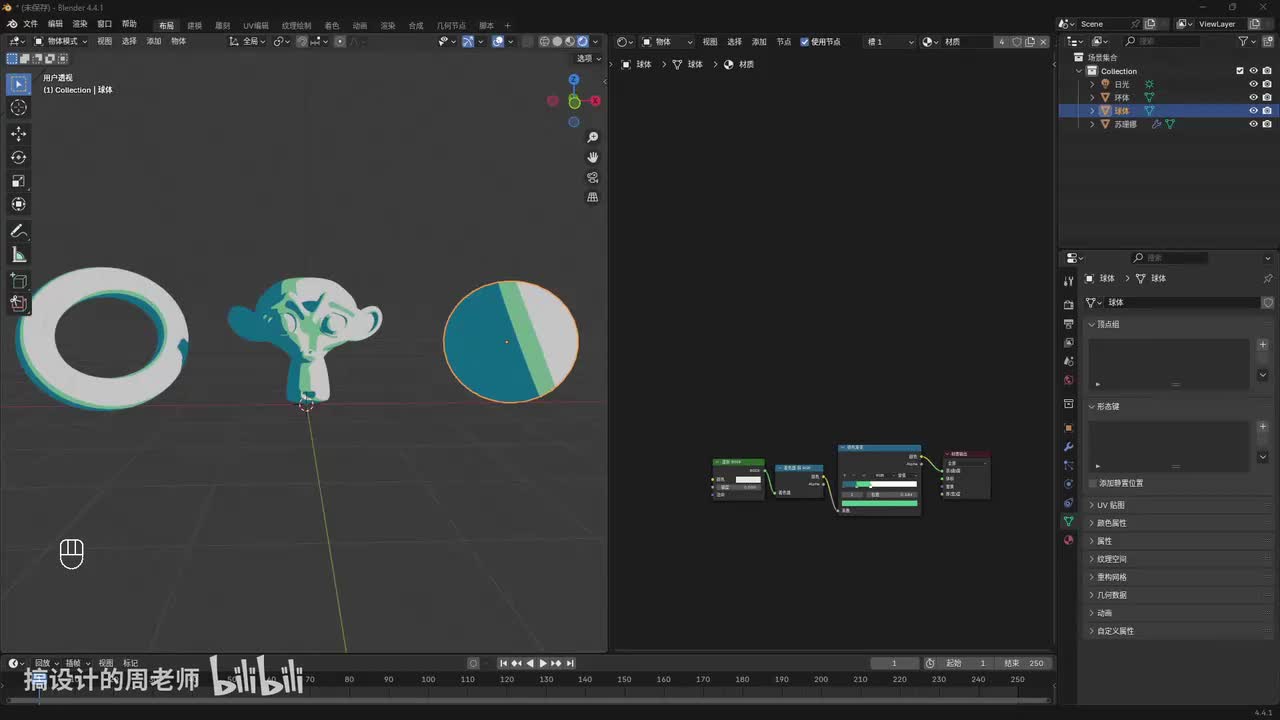Hide the 日光 light in viewport
The height and width of the screenshot is (720, 1280).
[1254, 84]
